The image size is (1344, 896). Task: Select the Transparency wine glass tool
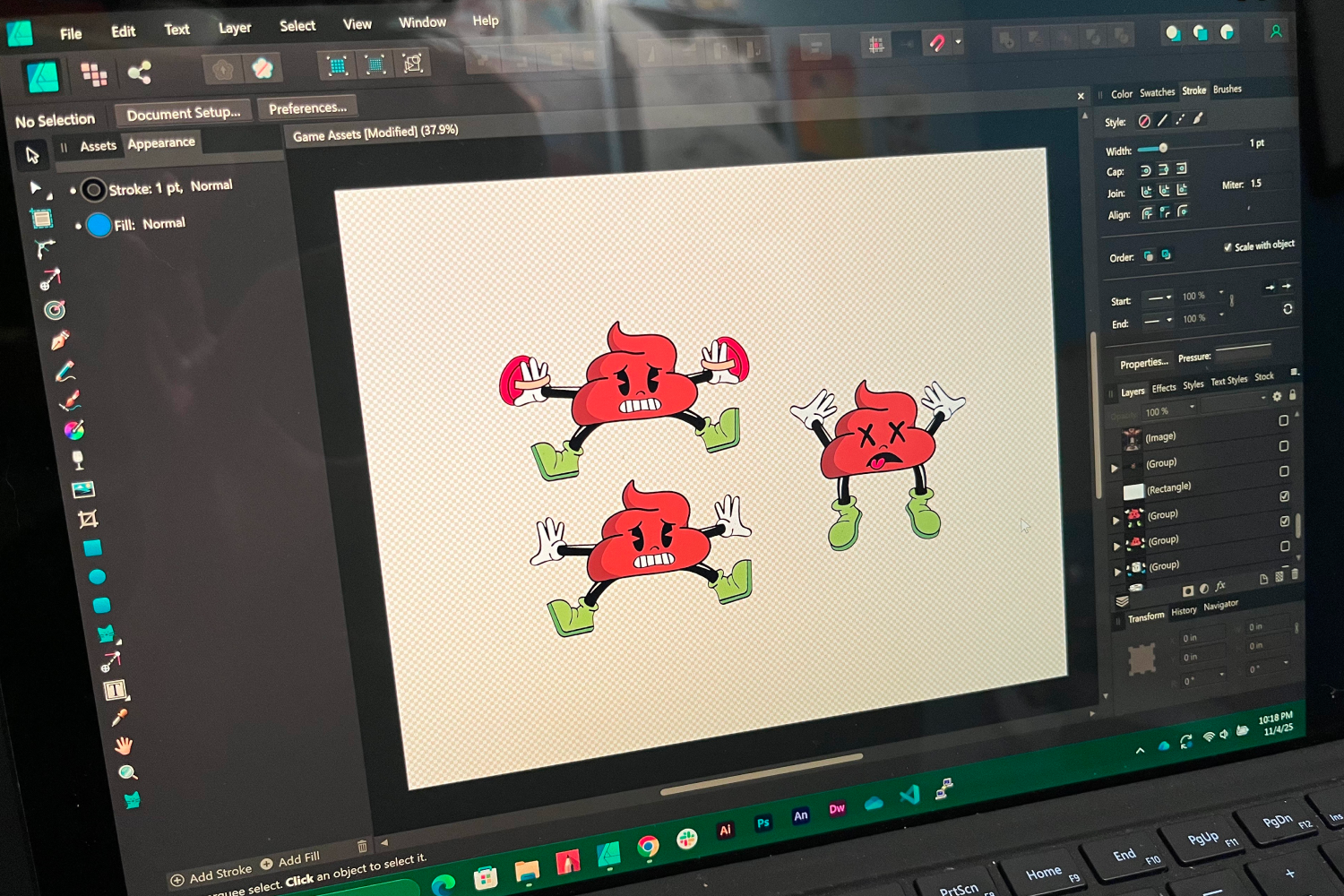point(79,460)
